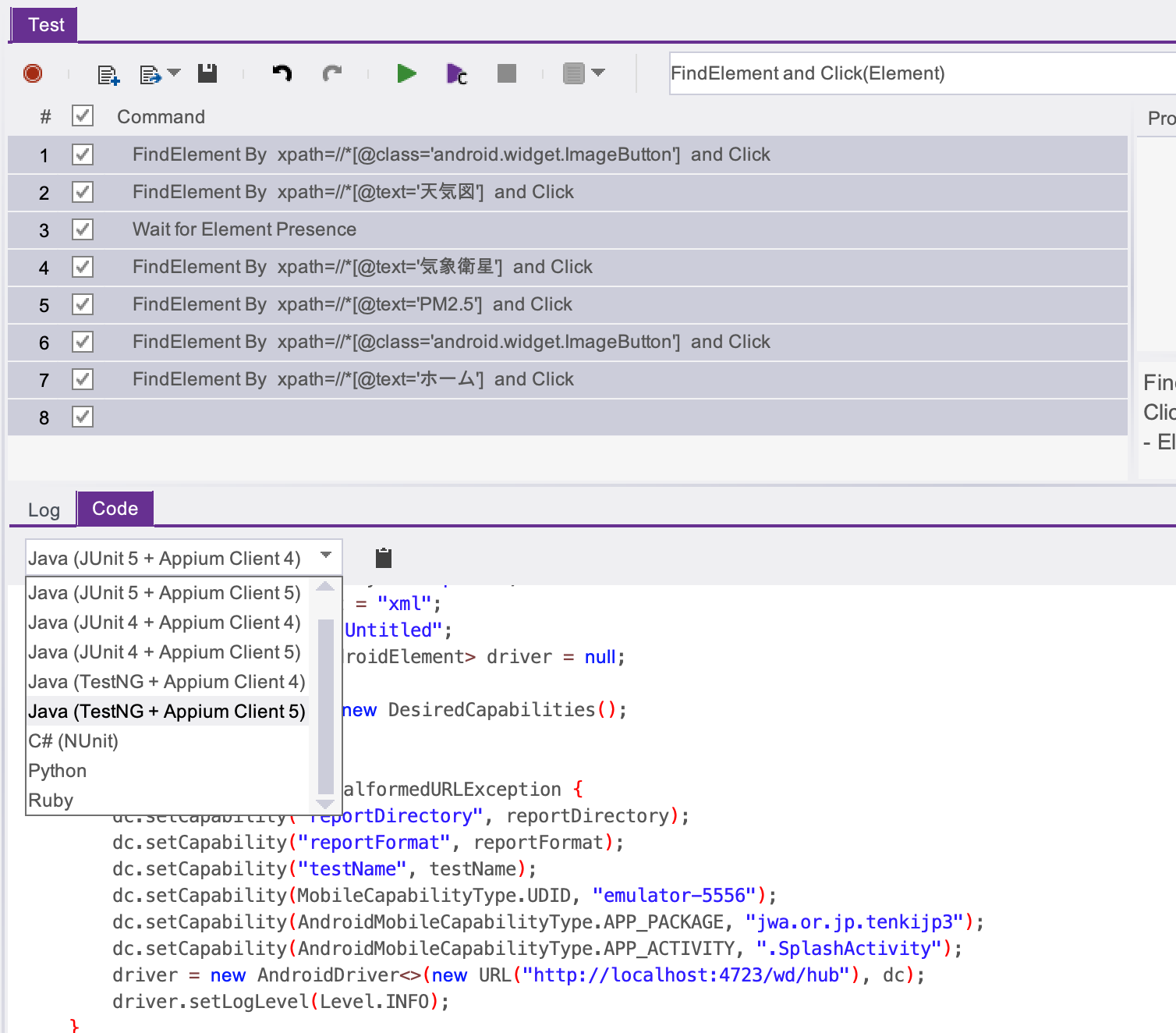Uncheck the checkbox for command row 7

click(83, 379)
